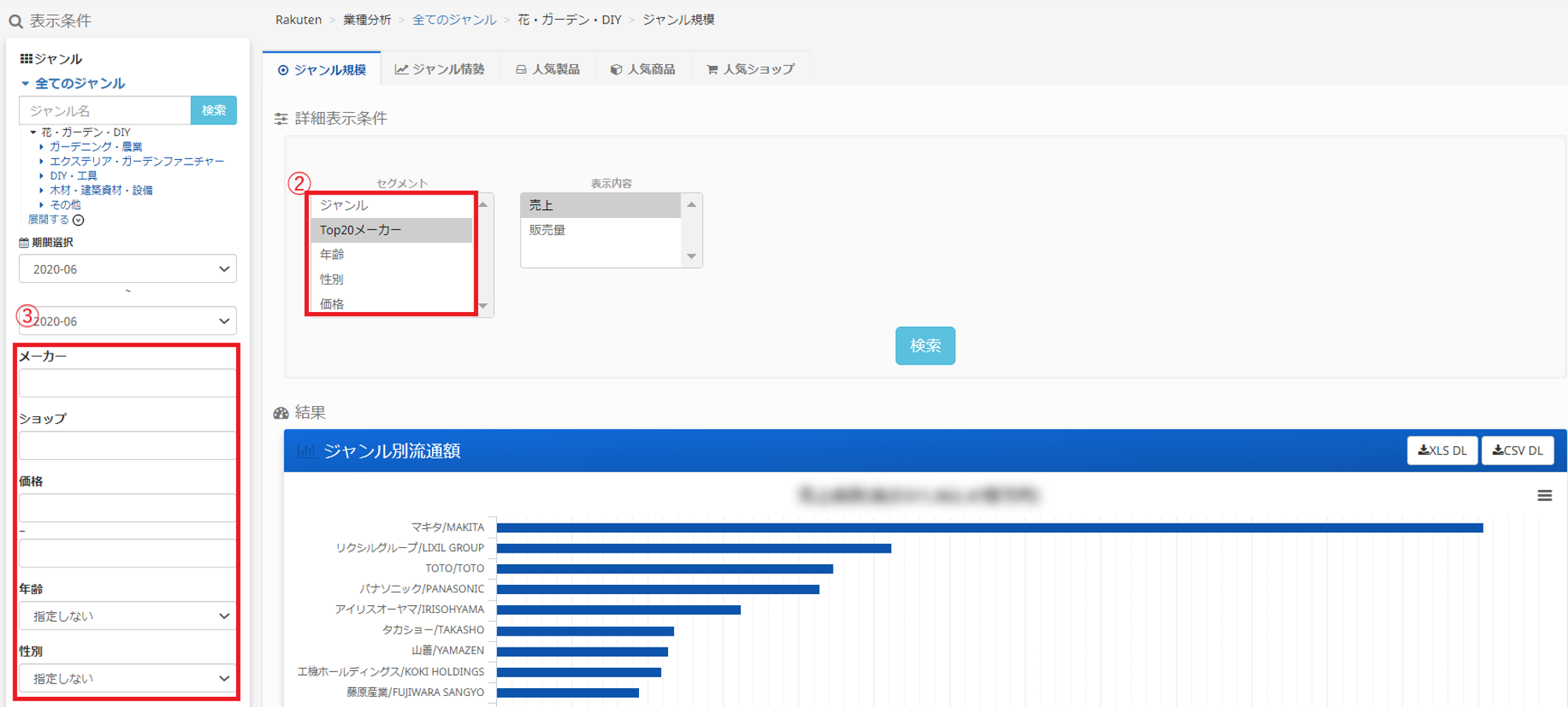Viewport: 1568px width, 707px height.
Task: Open the 年齢 dropdown showing 指定しない
Action: point(128,616)
